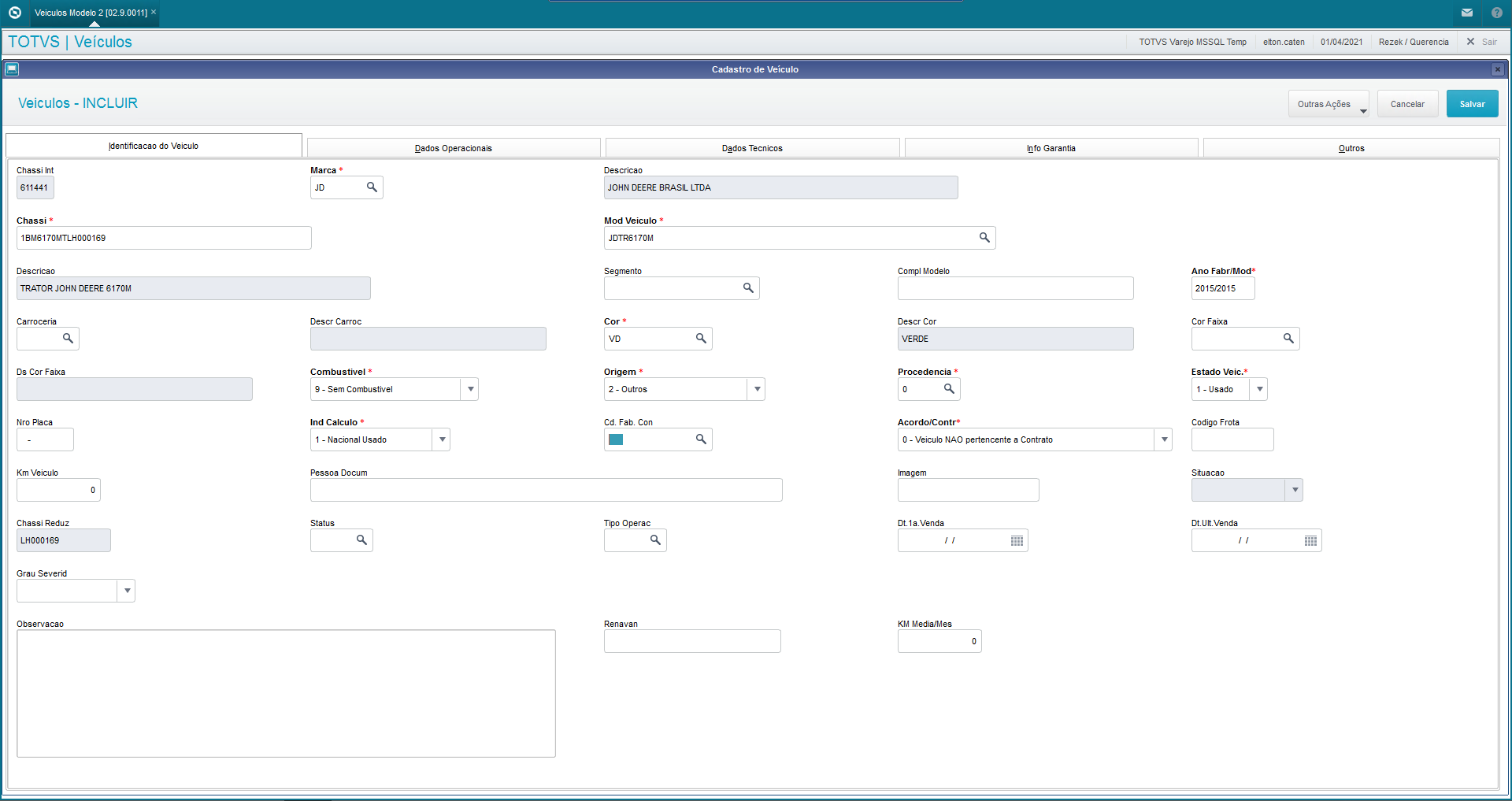
Task: Click the Observacao text area
Action: (286, 693)
